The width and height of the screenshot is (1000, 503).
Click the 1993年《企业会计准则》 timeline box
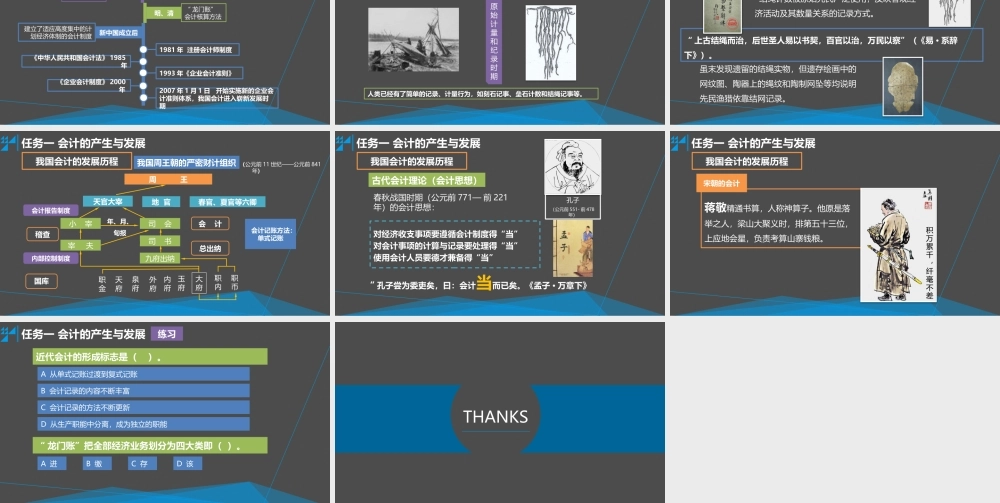coord(199,73)
